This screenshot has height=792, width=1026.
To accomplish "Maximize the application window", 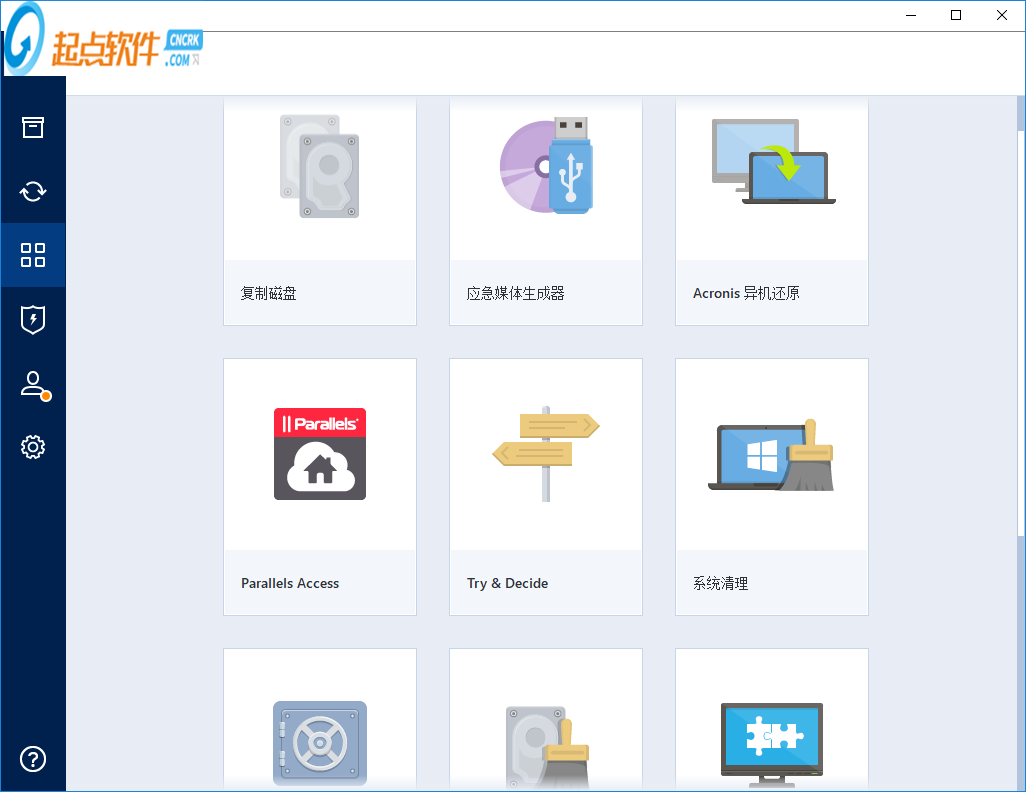I will click(956, 15).
